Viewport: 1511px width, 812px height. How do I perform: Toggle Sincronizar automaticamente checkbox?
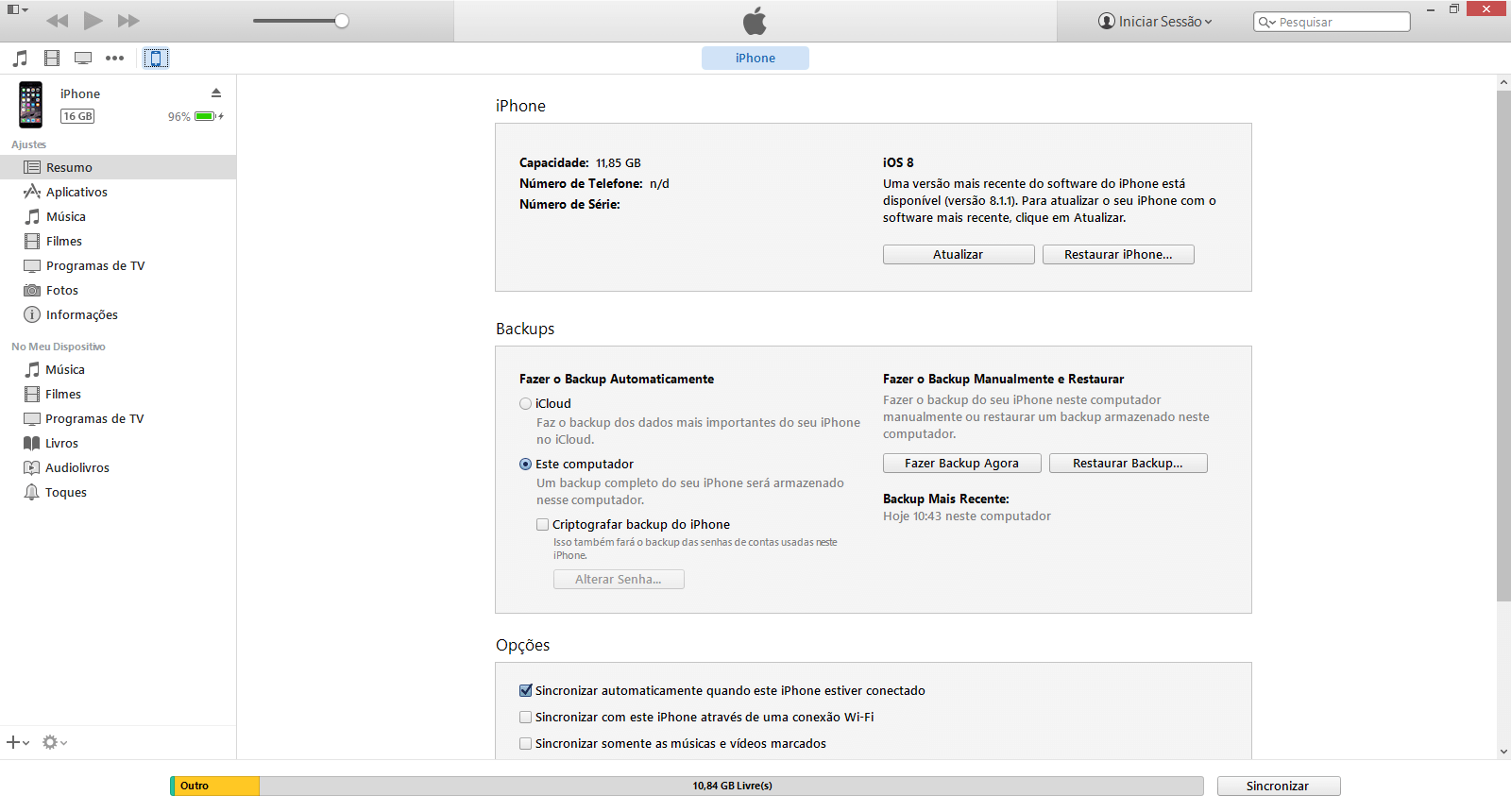[525, 690]
